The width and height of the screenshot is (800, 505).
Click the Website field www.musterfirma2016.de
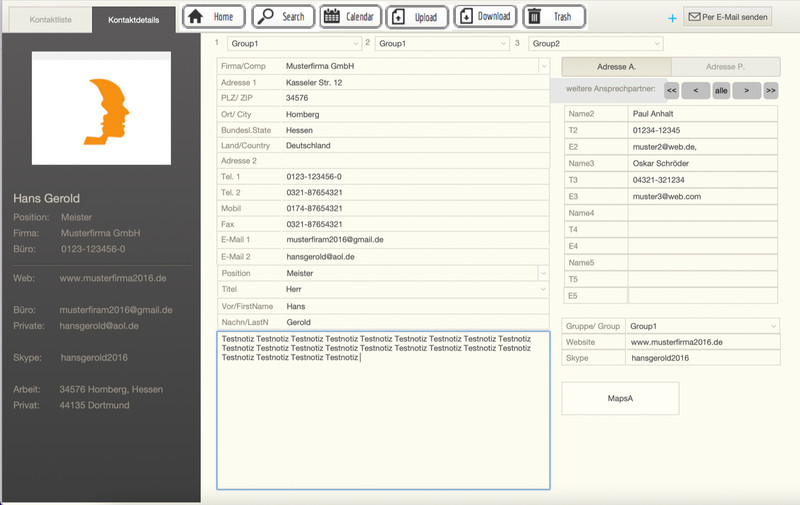coord(703,342)
